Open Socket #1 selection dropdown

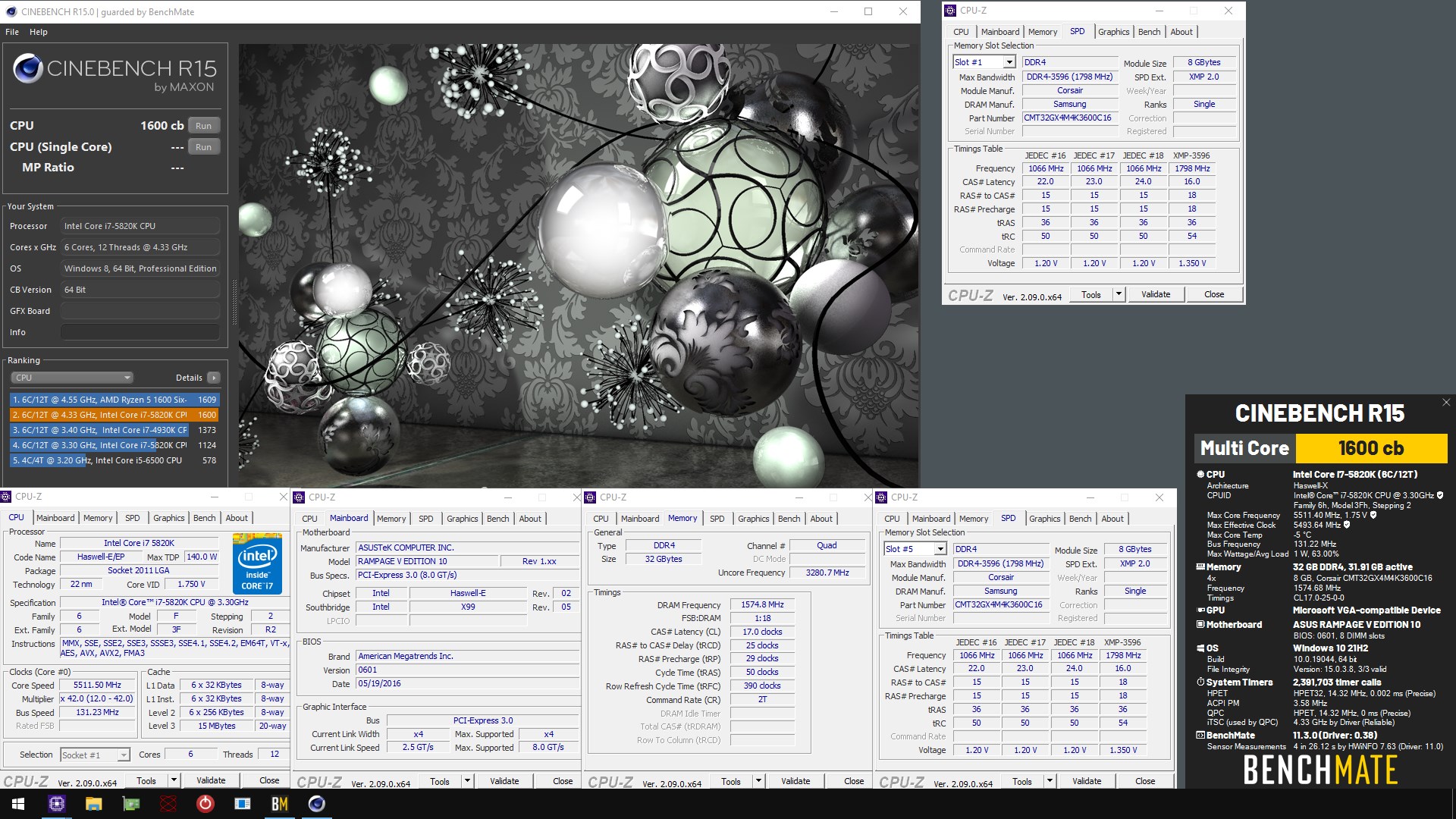click(95, 755)
